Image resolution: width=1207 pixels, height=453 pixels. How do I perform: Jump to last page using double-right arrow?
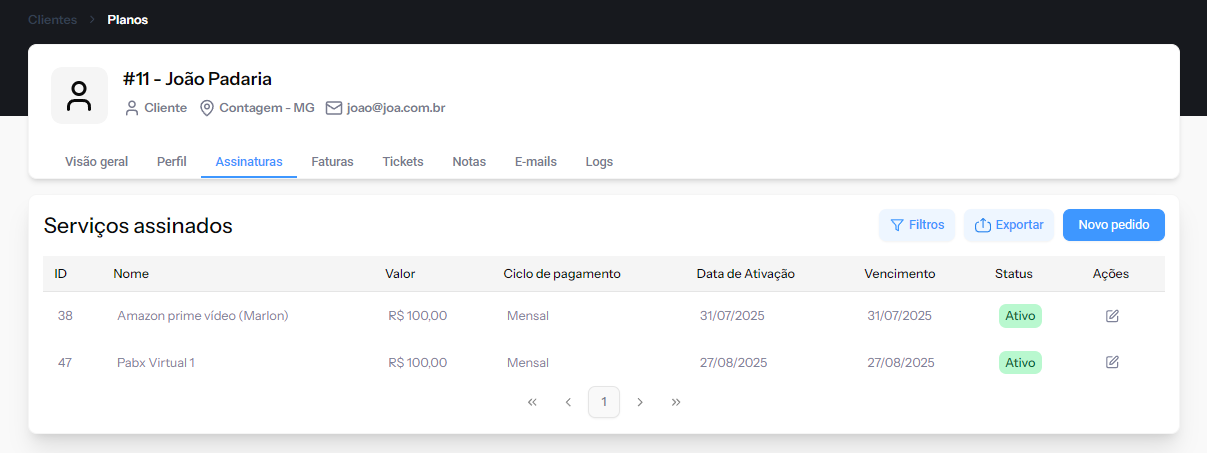click(x=676, y=402)
